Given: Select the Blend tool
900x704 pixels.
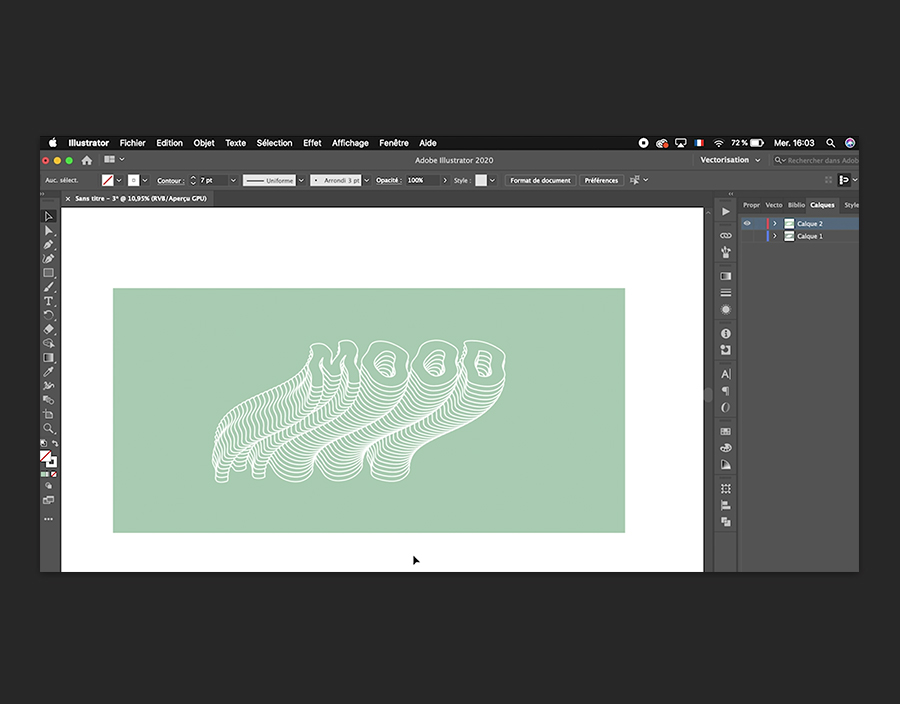Looking at the screenshot, I should pos(49,400).
